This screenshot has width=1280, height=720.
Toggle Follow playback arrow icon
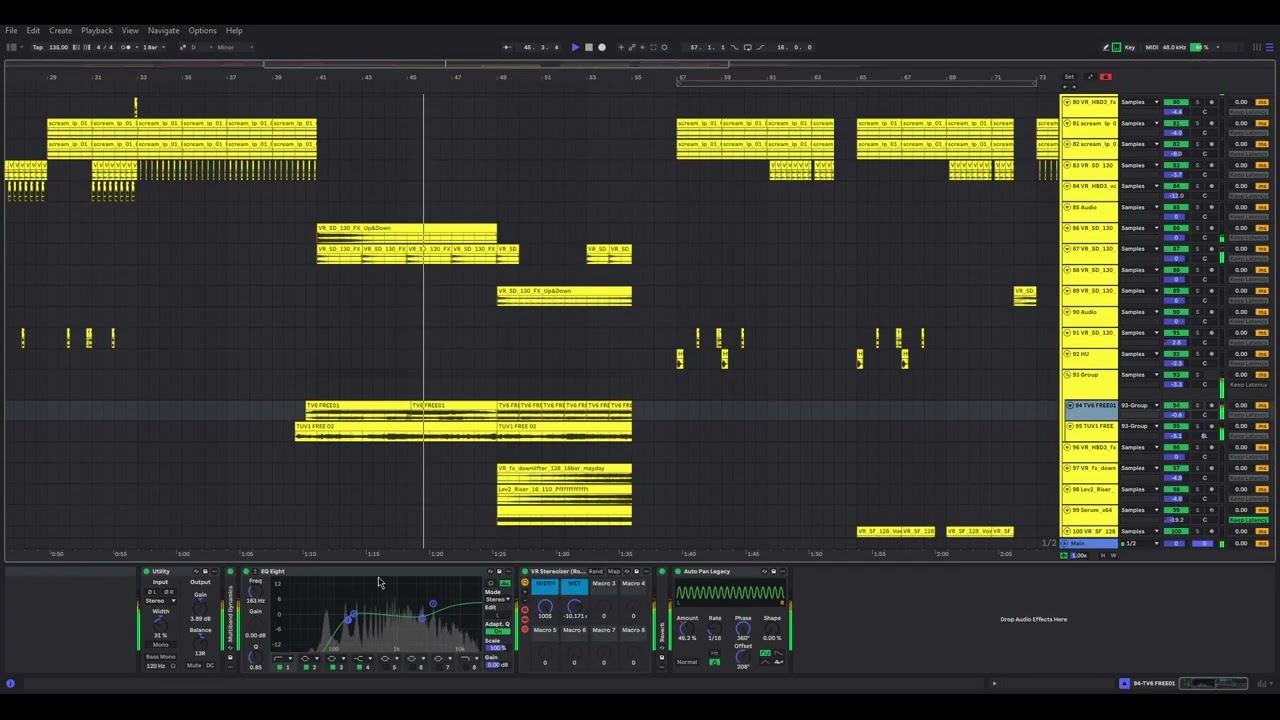click(x=507, y=47)
